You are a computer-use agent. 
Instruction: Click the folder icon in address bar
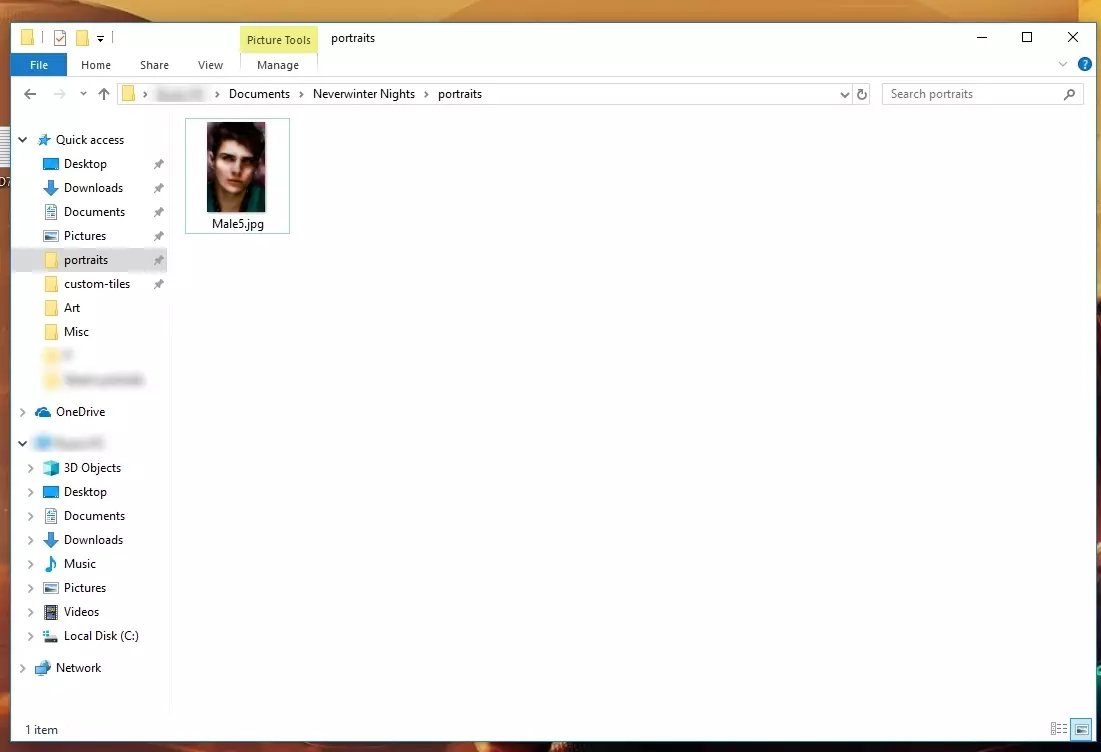pos(128,93)
